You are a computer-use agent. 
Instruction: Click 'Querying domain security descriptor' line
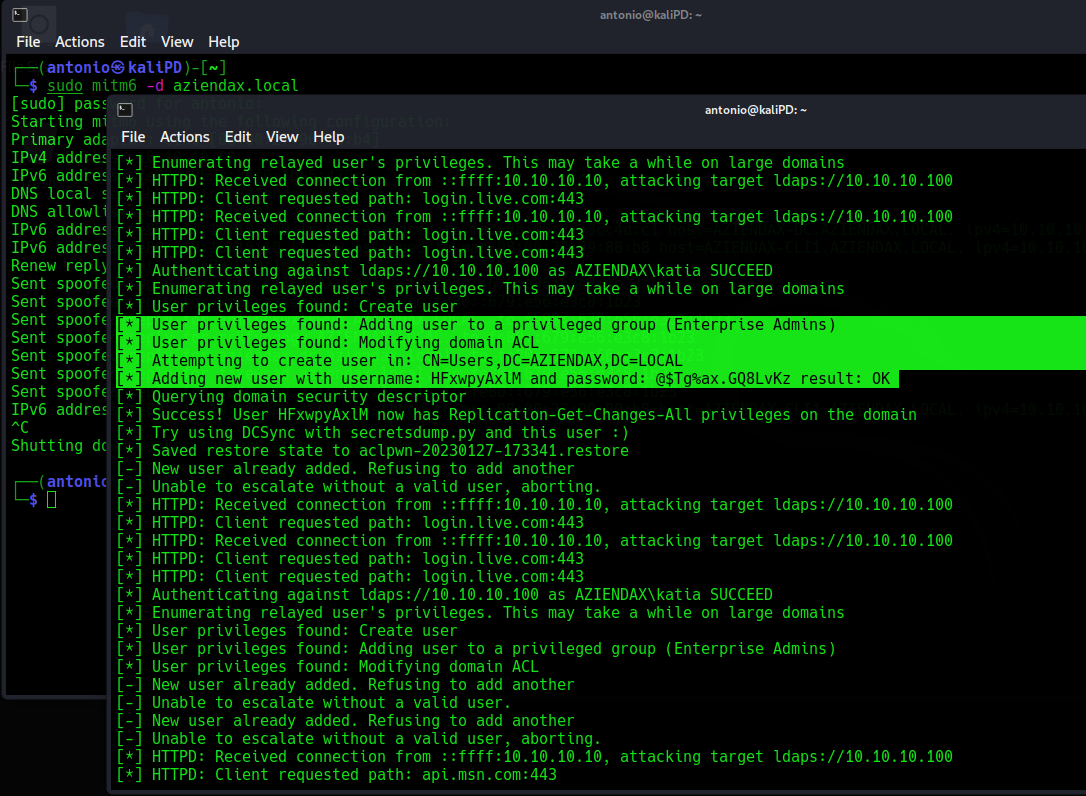(292, 397)
